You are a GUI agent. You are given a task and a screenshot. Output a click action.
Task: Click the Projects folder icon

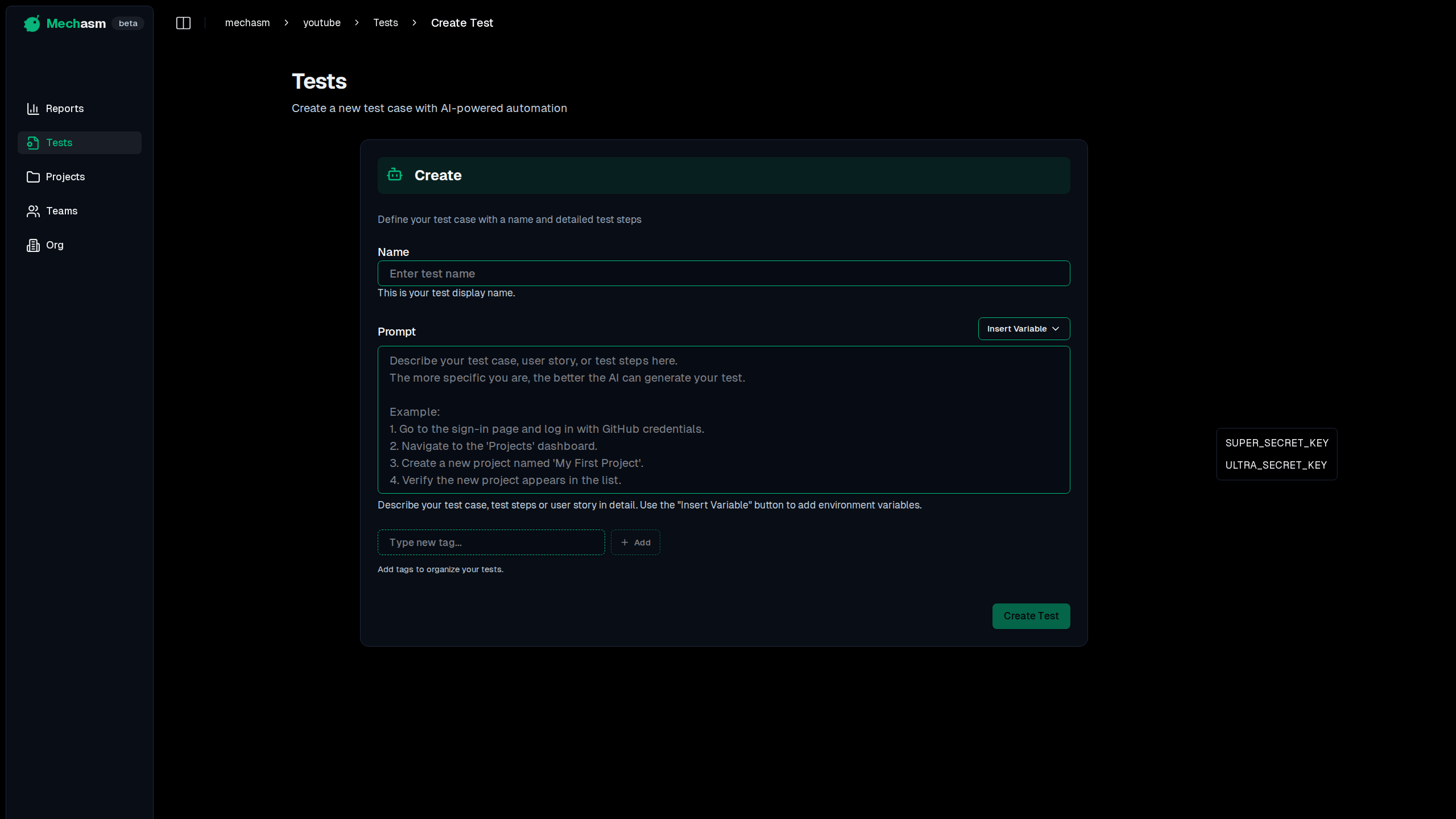point(33,177)
